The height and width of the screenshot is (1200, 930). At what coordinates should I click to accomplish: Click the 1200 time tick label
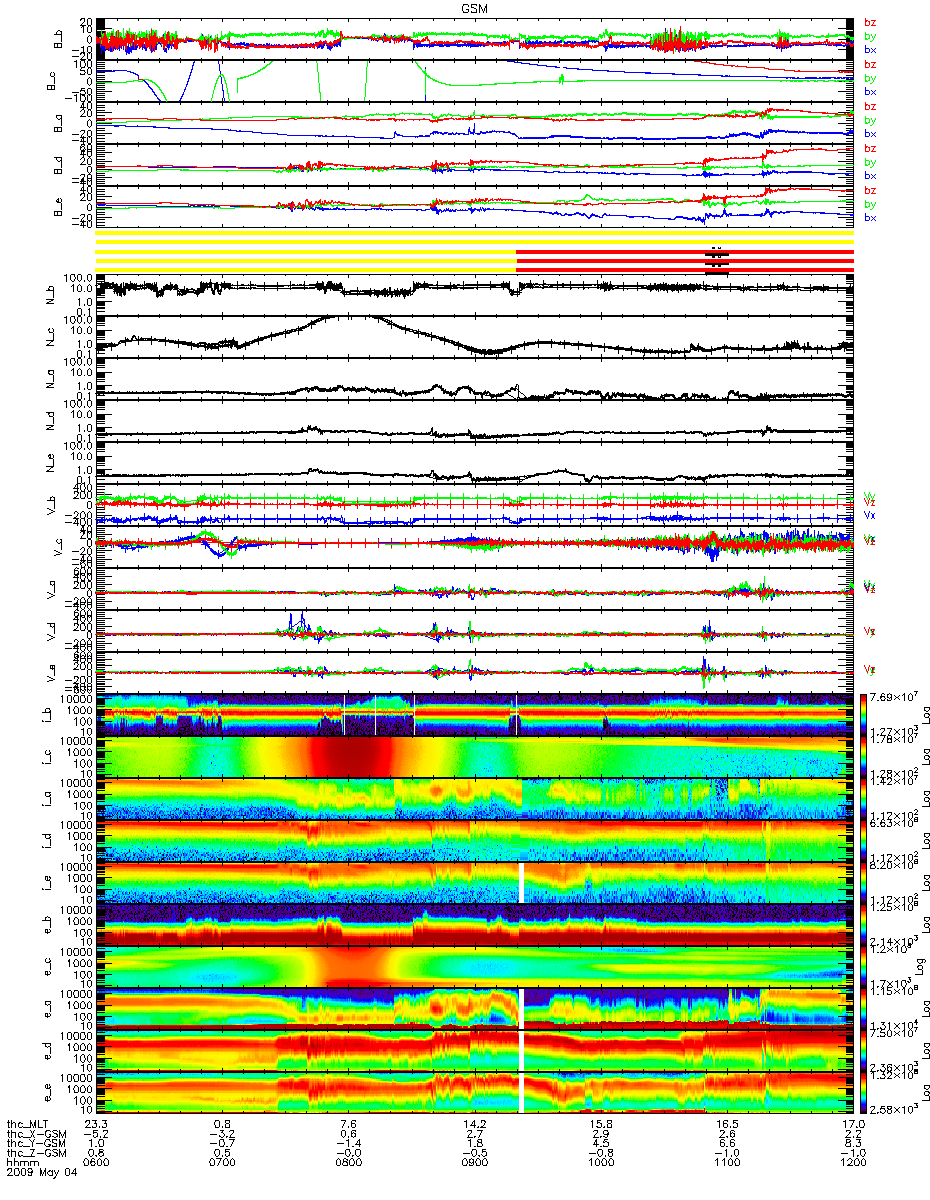point(852,1164)
